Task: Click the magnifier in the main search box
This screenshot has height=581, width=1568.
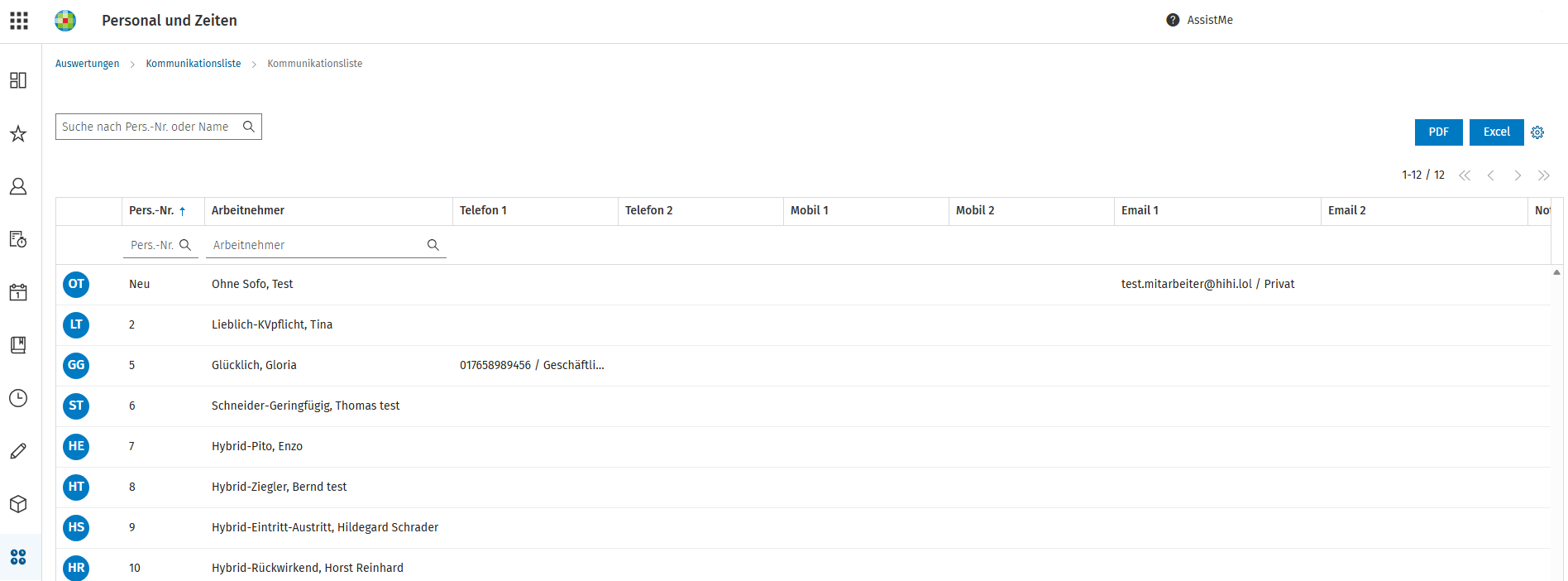Action: coord(248,127)
